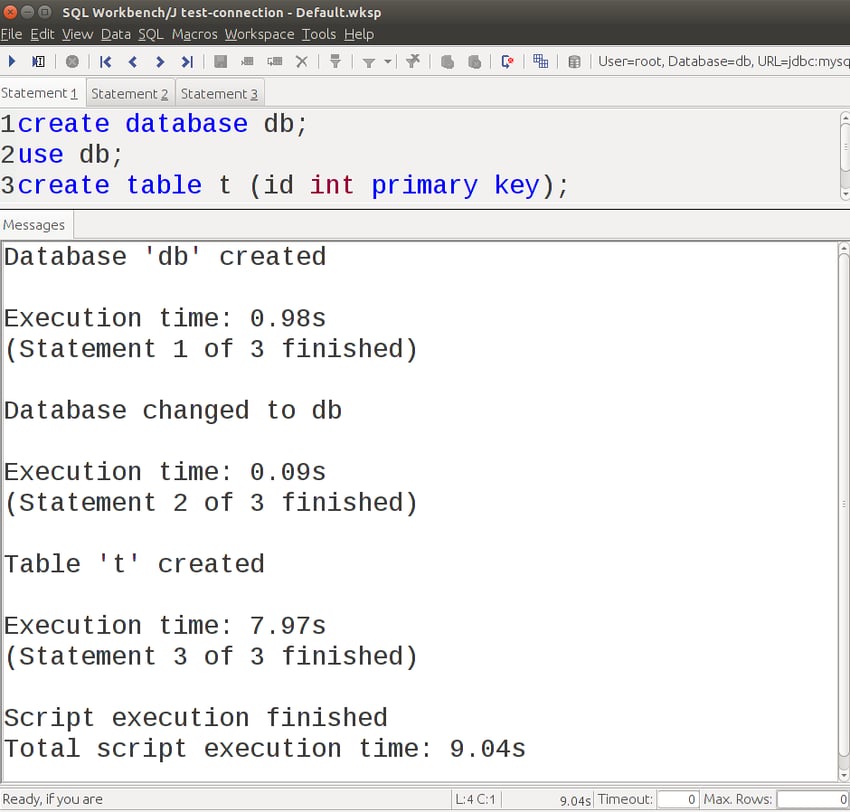The image size is (850, 812).
Task: Click the Delete row X icon
Action: (x=301, y=62)
